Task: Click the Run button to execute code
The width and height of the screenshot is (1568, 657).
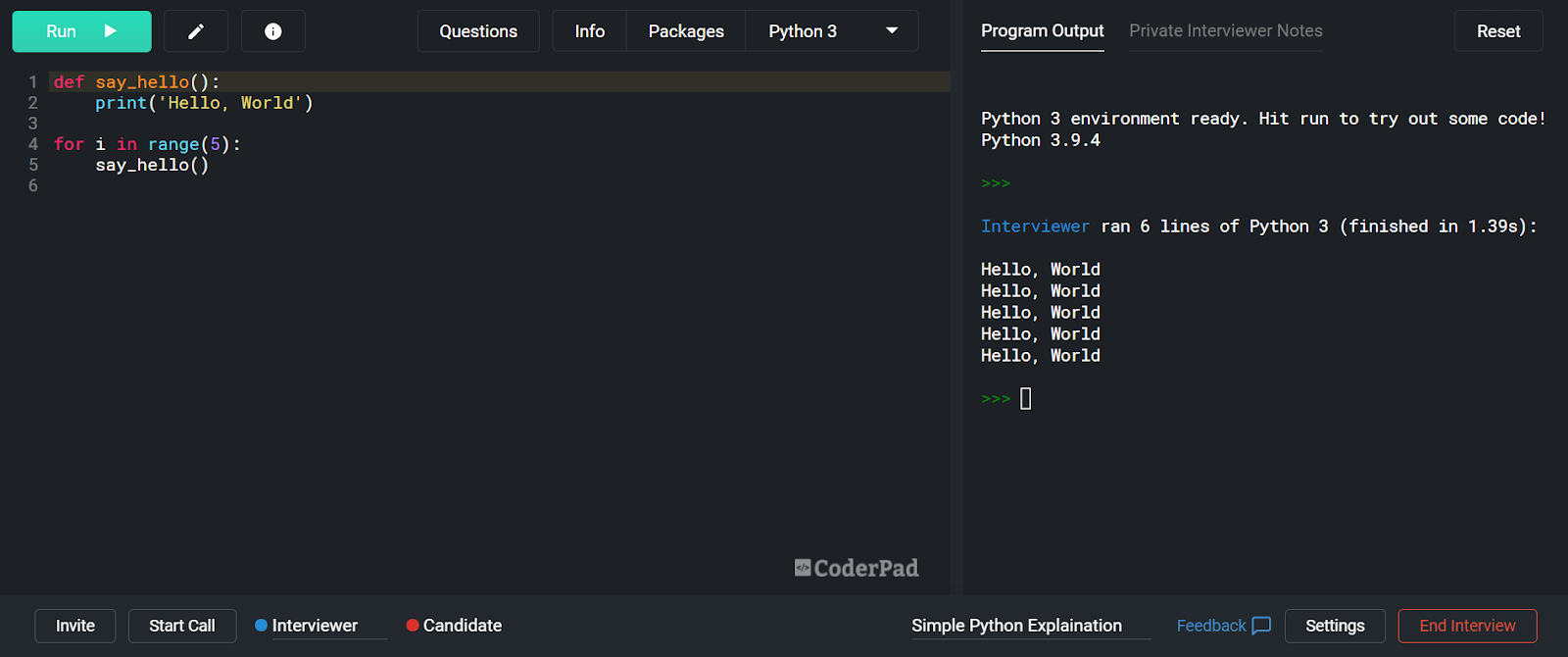Action: tap(81, 31)
